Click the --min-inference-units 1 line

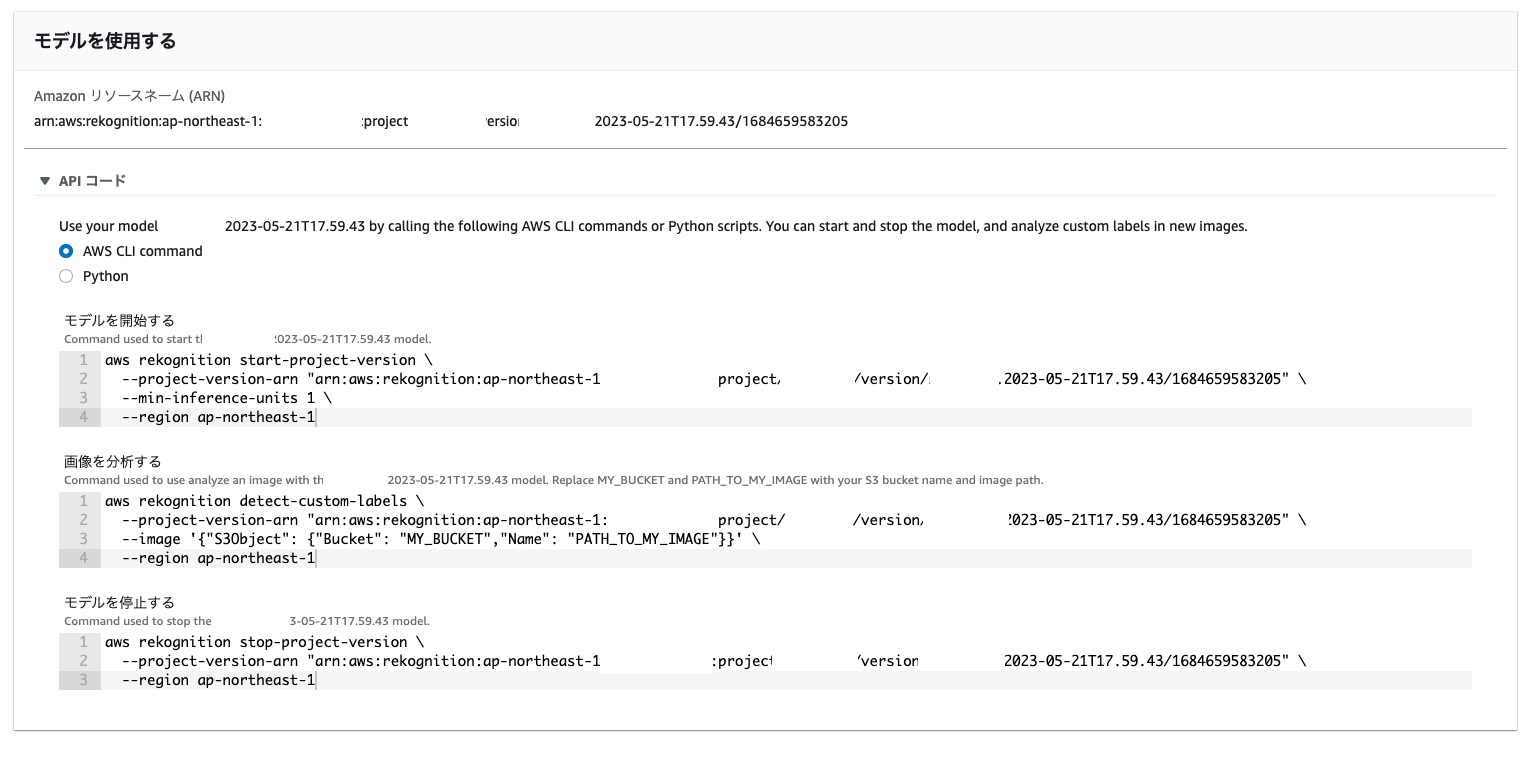click(227, 398)
